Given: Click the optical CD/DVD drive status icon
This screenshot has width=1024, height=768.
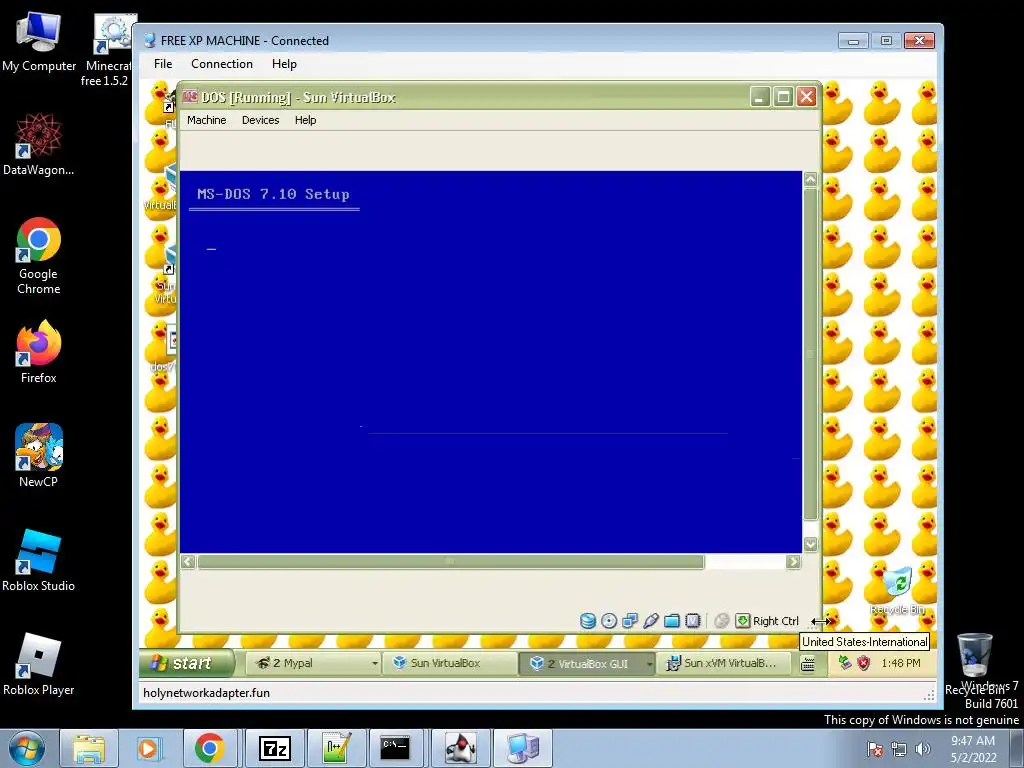Looking at the screenshot, I should pos(609,621).
